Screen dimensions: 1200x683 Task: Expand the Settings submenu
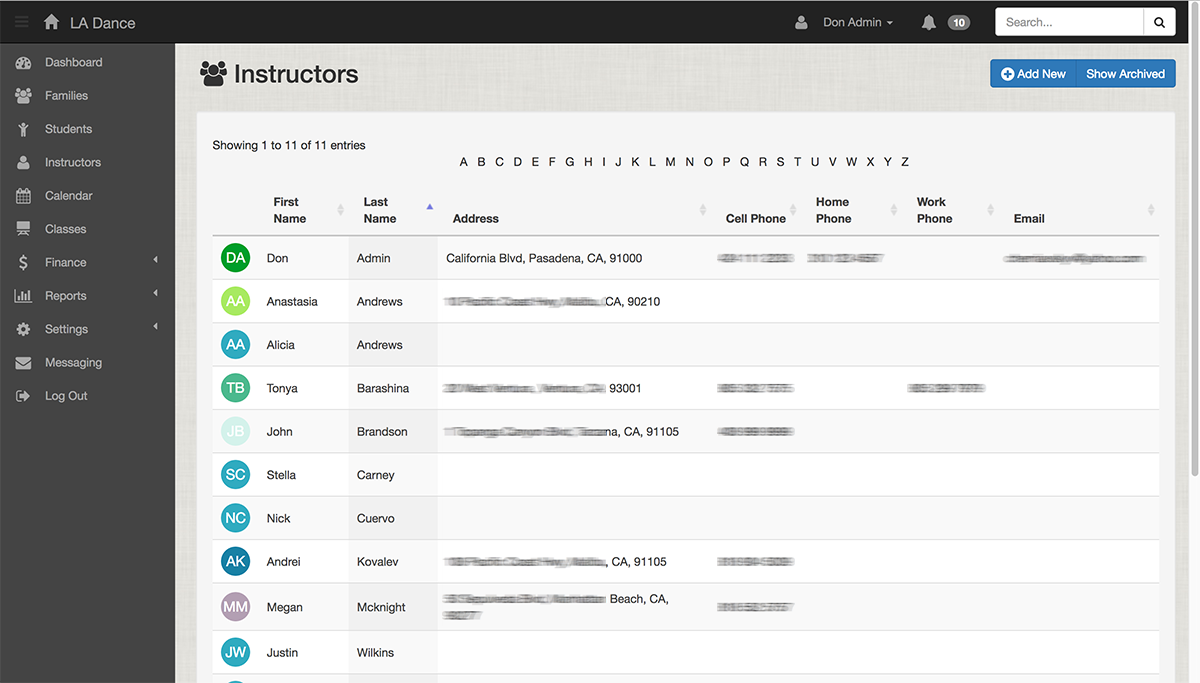point(66,329)
